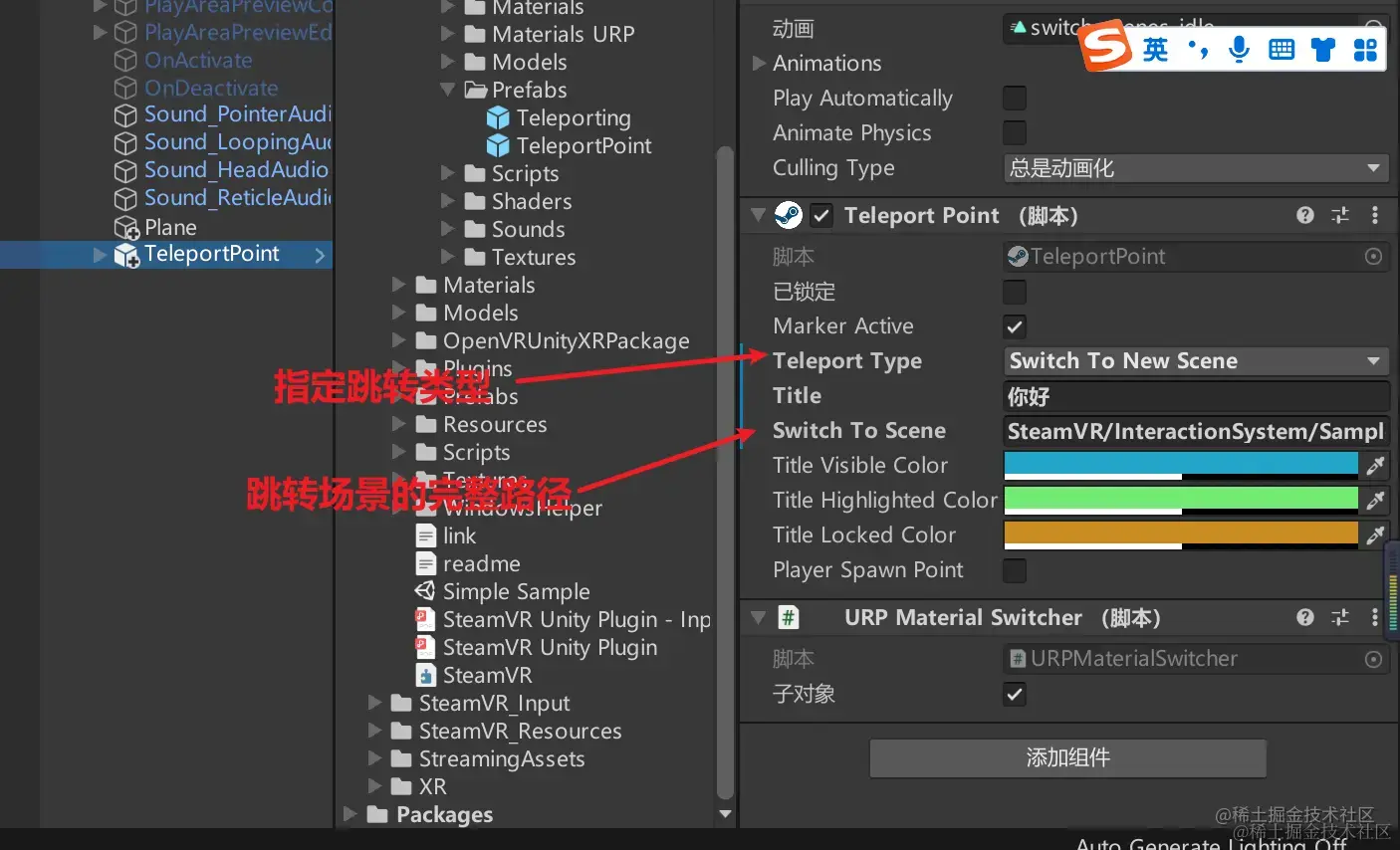Disable the Teleport Point component checkbox
This screenshot has height=850, width=1400.
pos(821,215)
